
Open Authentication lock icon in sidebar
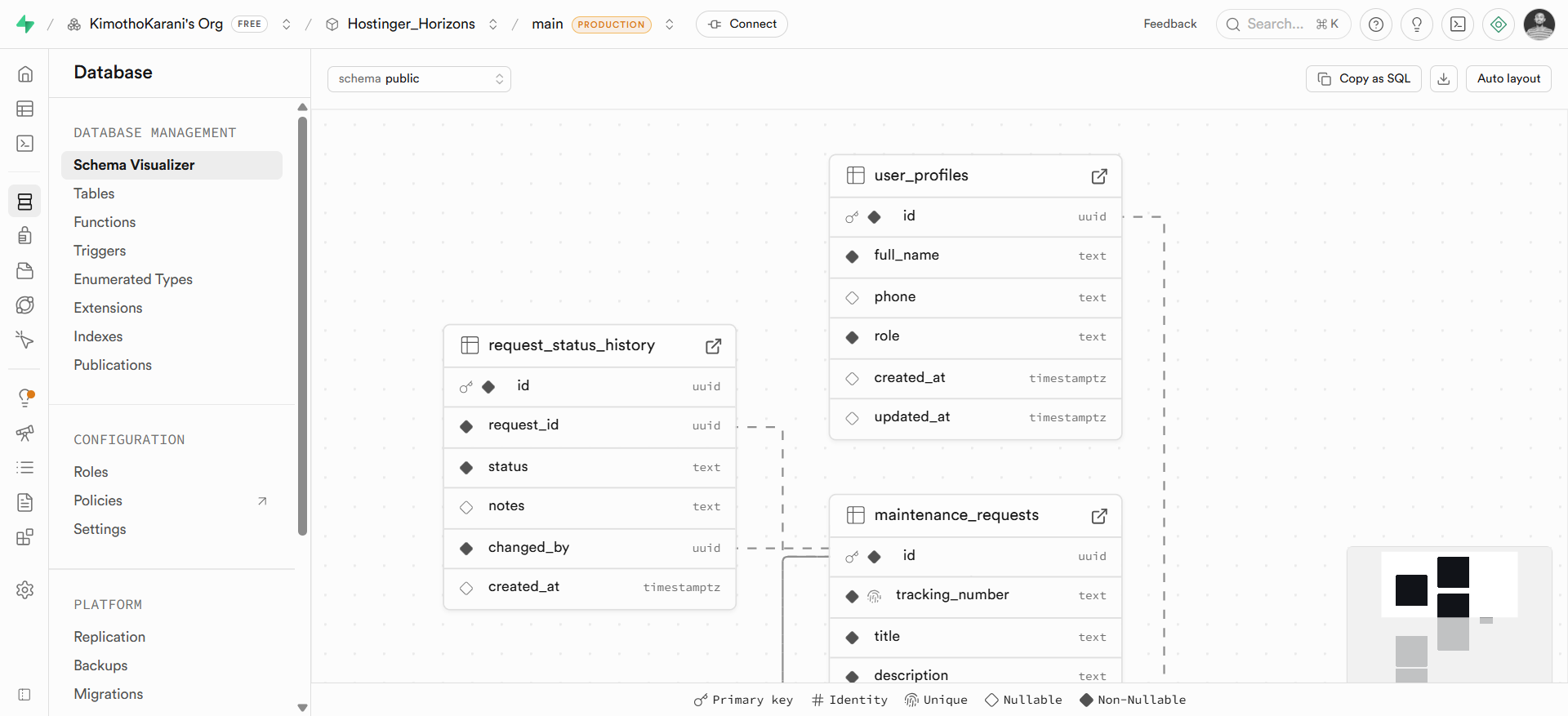[25, 236]
